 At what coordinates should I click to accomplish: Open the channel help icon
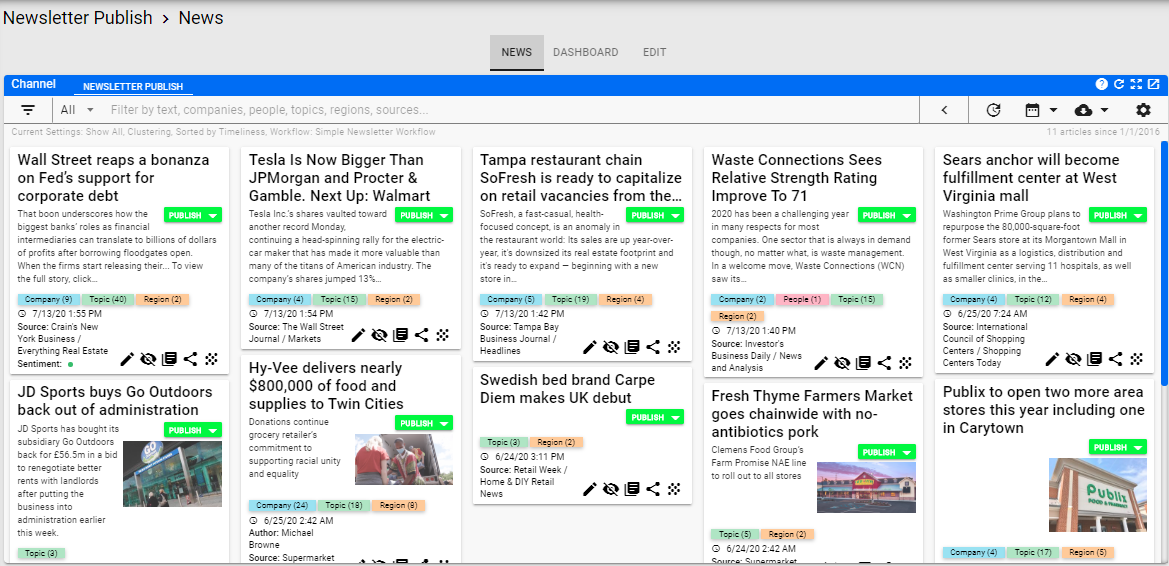tap(1101, 84)
